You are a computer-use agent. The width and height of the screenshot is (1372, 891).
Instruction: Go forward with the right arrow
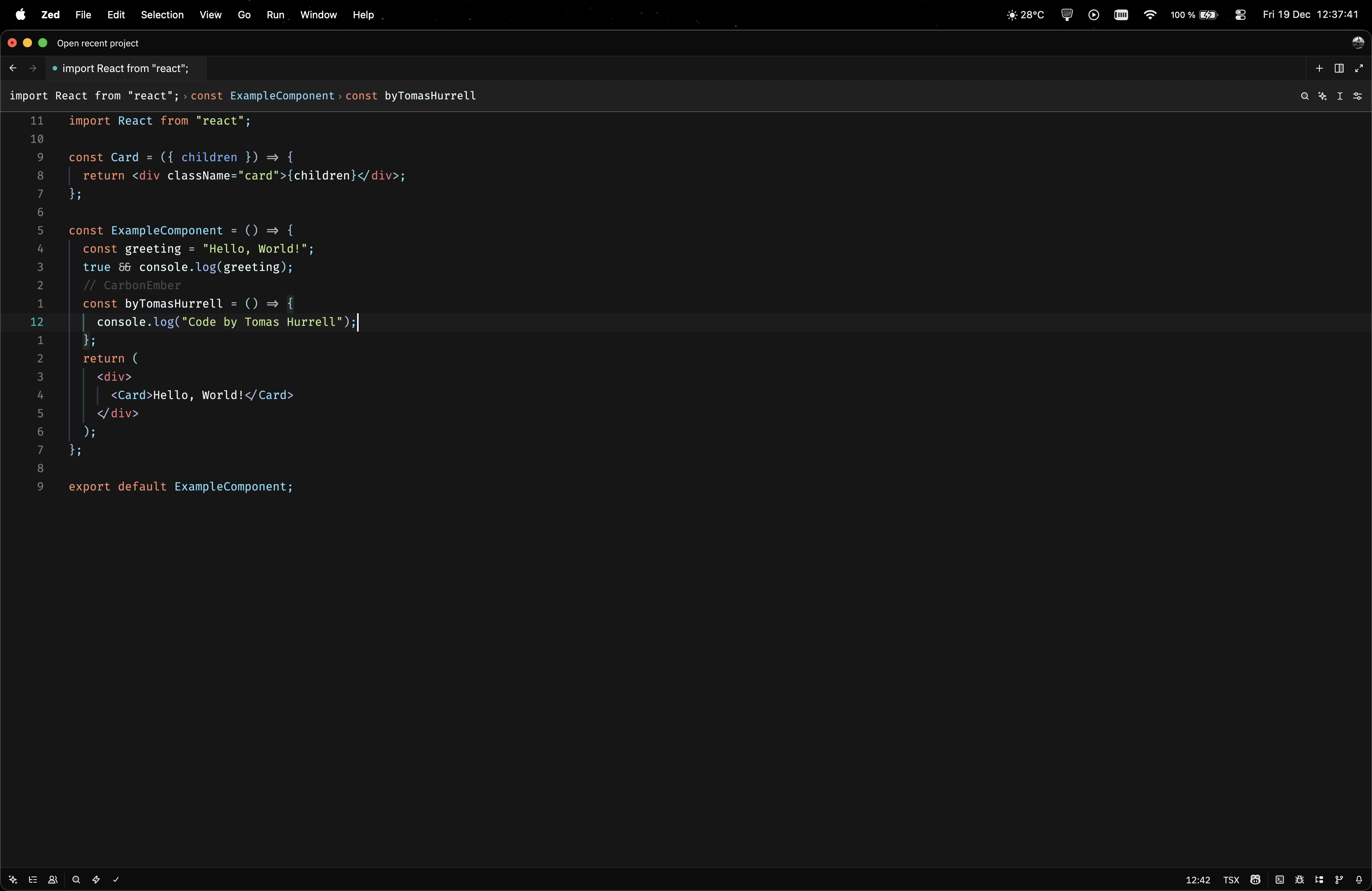[x=33, y=69]
